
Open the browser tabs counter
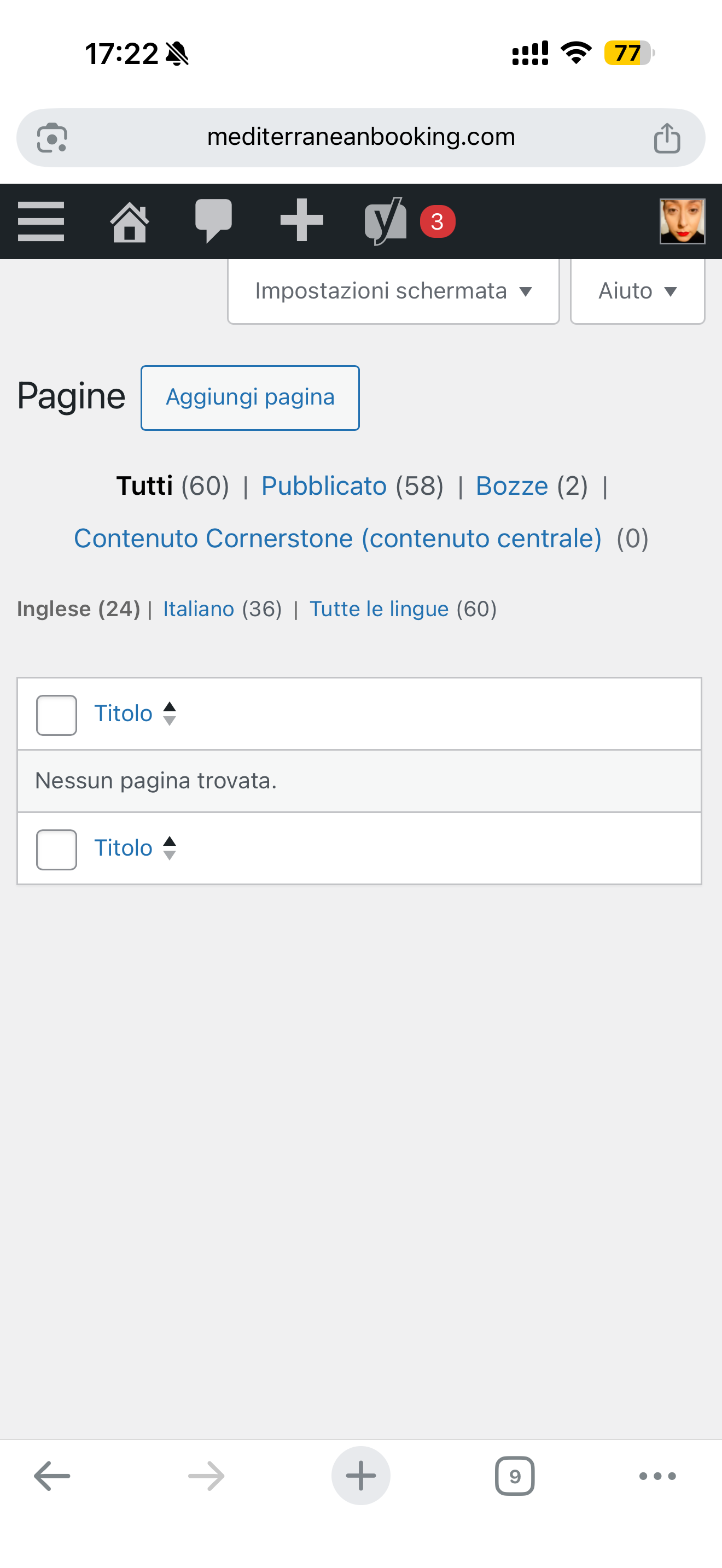[514, 1476]
